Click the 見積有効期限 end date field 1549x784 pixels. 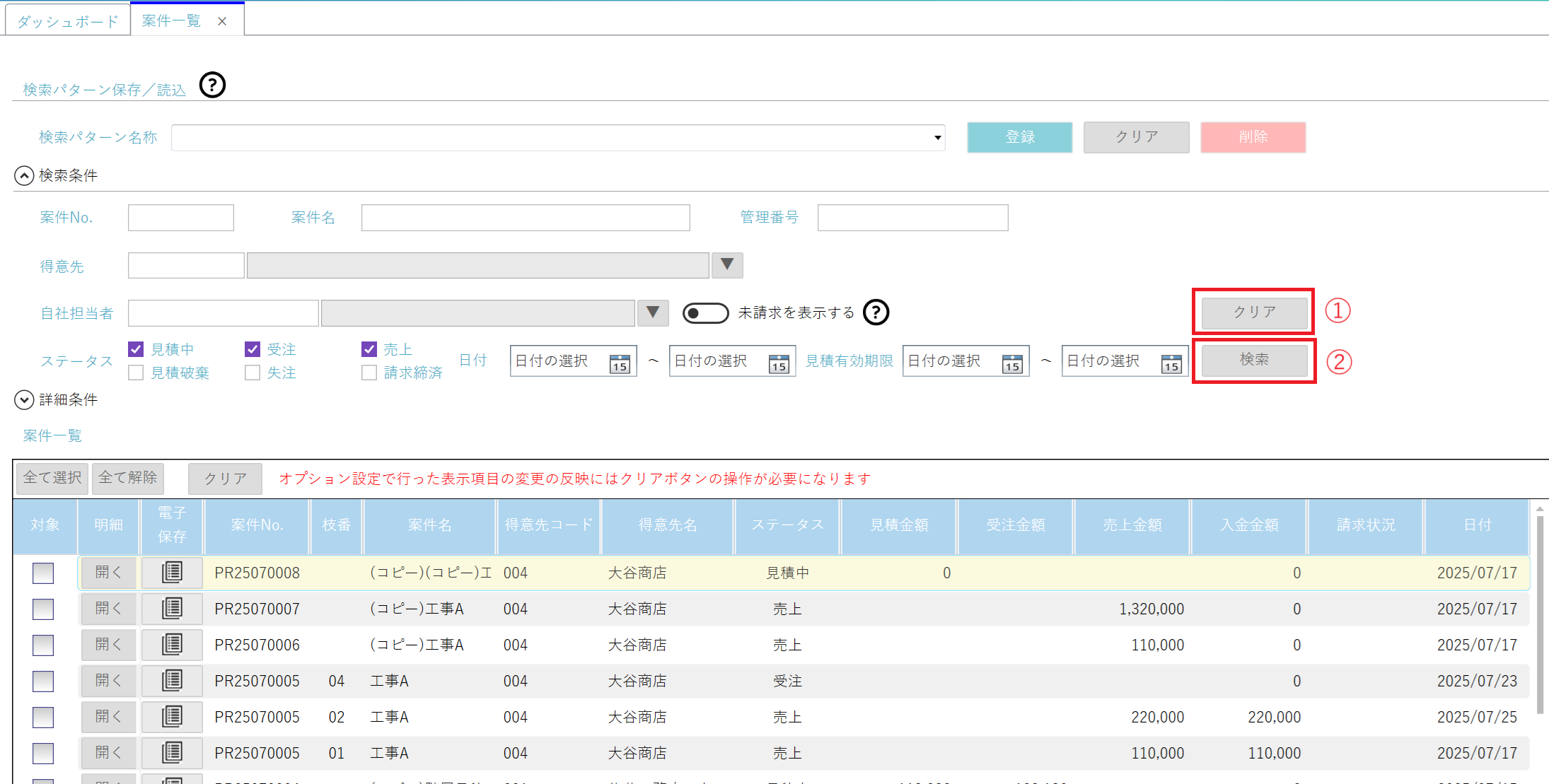click(x=1125, y=361)
